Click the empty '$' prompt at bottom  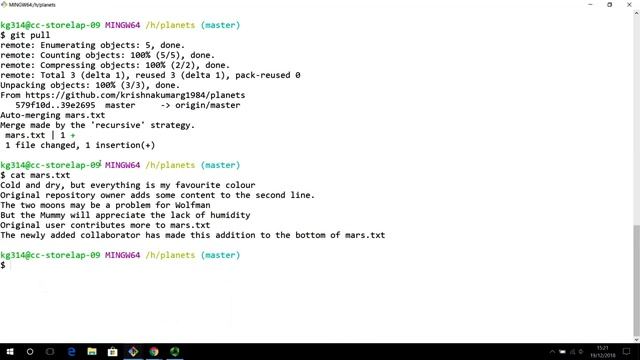[x=3, y=265]
